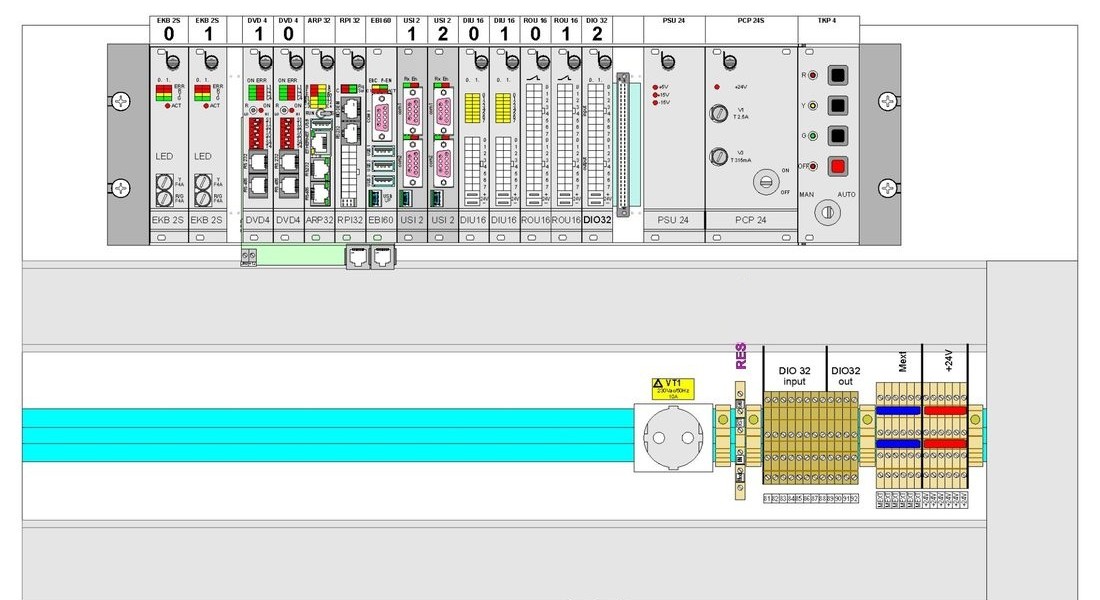Click the black G push button on TKP 4
The image size is (1100, 600).
pos(838,135)
